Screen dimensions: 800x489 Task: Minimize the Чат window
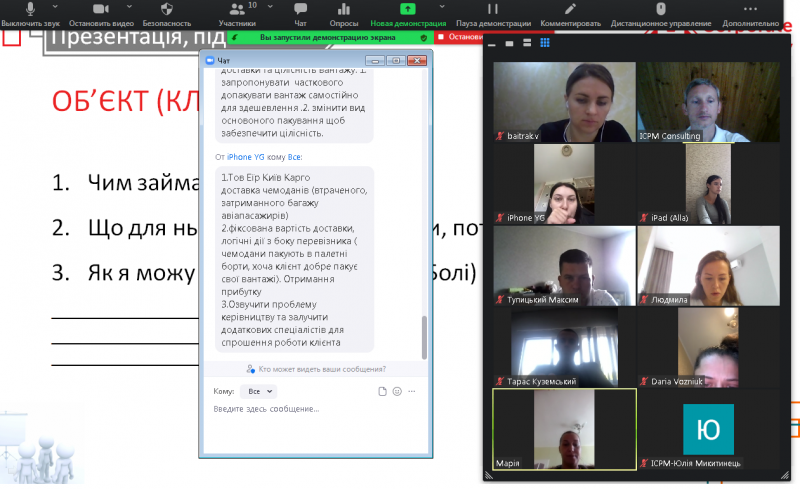[x=375, y=61]
